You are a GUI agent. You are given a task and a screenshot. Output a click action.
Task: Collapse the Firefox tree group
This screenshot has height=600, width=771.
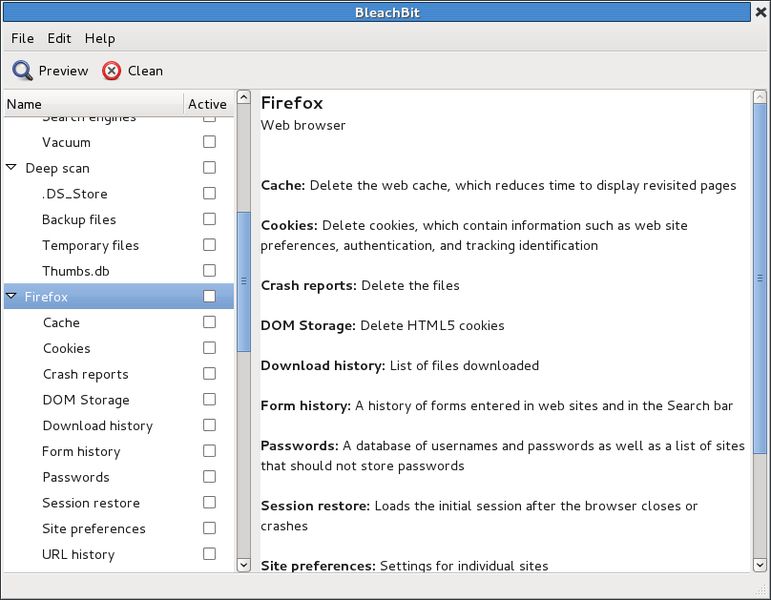click(x=11, y=296)
